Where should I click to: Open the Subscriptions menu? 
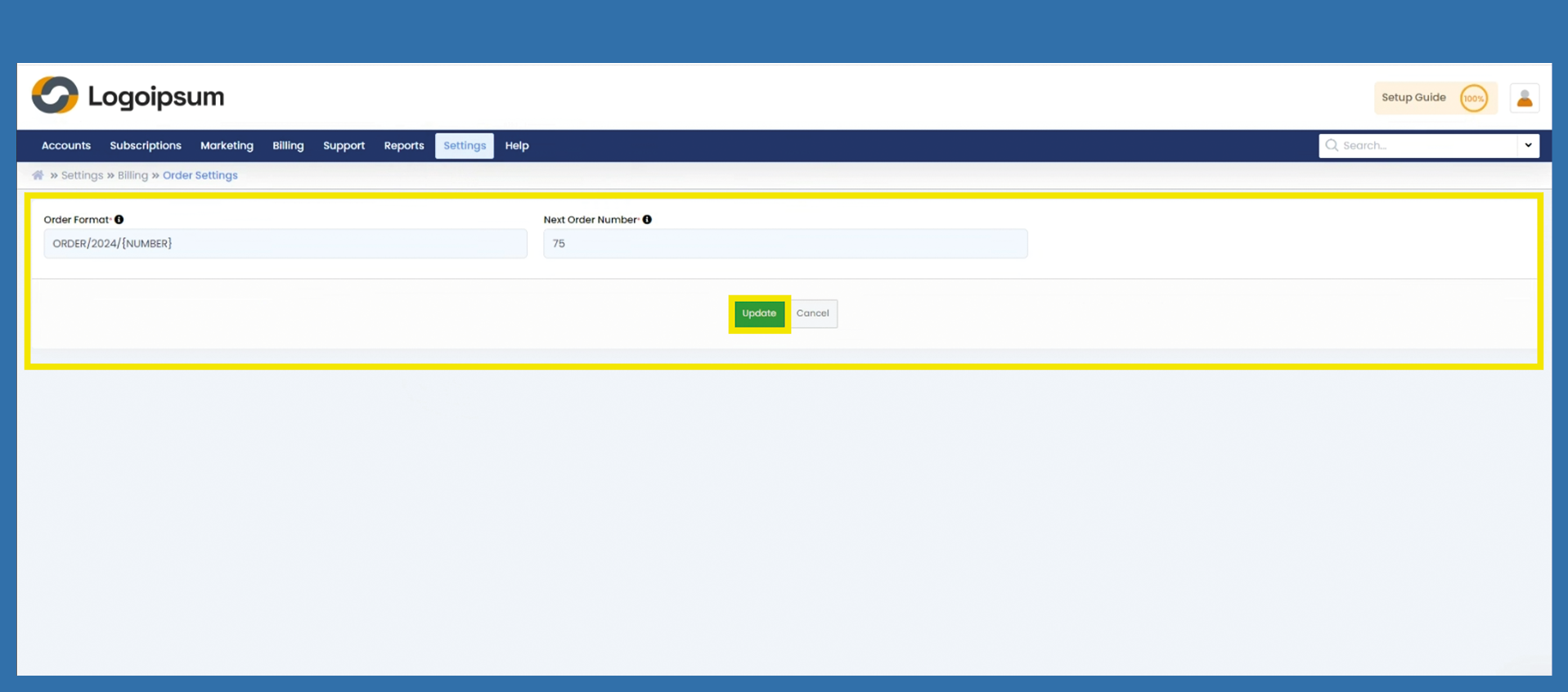tap(146, 146)
